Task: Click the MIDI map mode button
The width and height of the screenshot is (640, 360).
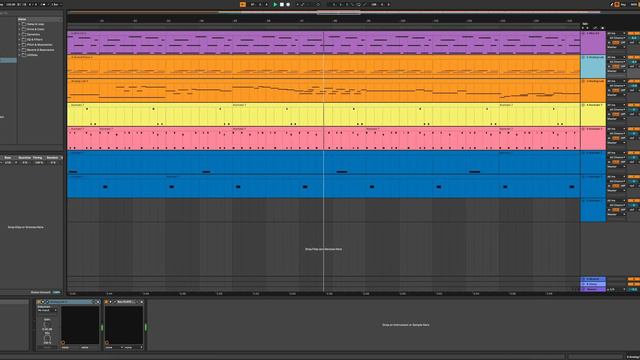Action: pyautogui.click(x=633, y=4)
